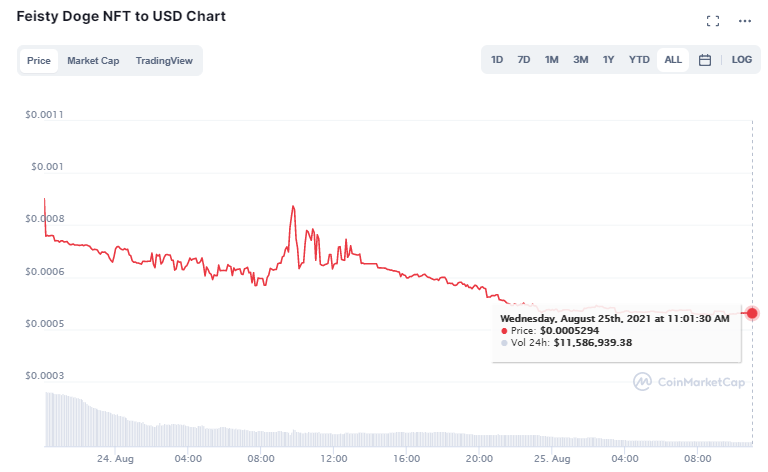The image size is (768, 472).
Task: Click the fullscreen chart icon
Action: coord(713,21)
